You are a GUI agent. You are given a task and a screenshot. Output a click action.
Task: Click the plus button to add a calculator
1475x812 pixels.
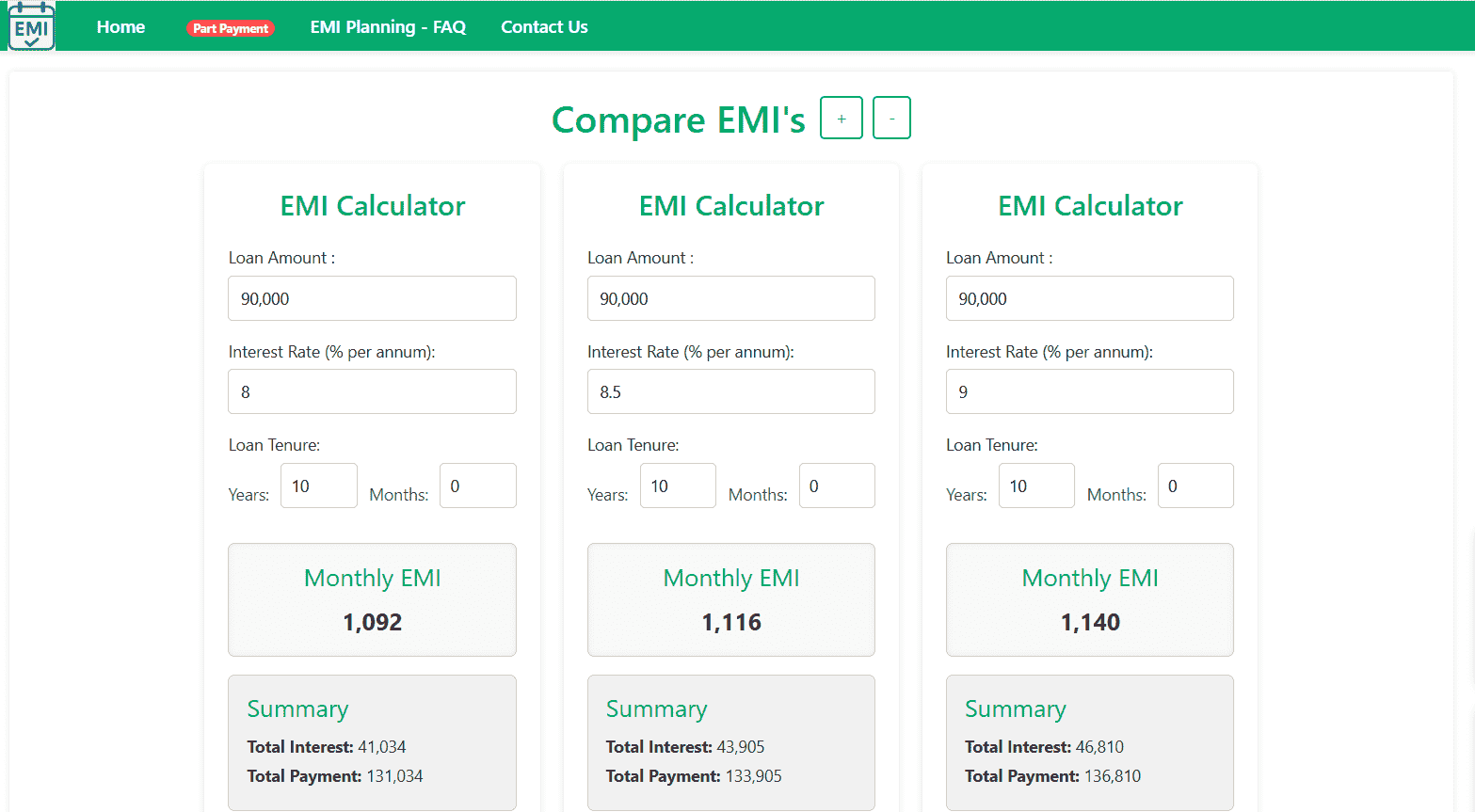coord(841,117)
